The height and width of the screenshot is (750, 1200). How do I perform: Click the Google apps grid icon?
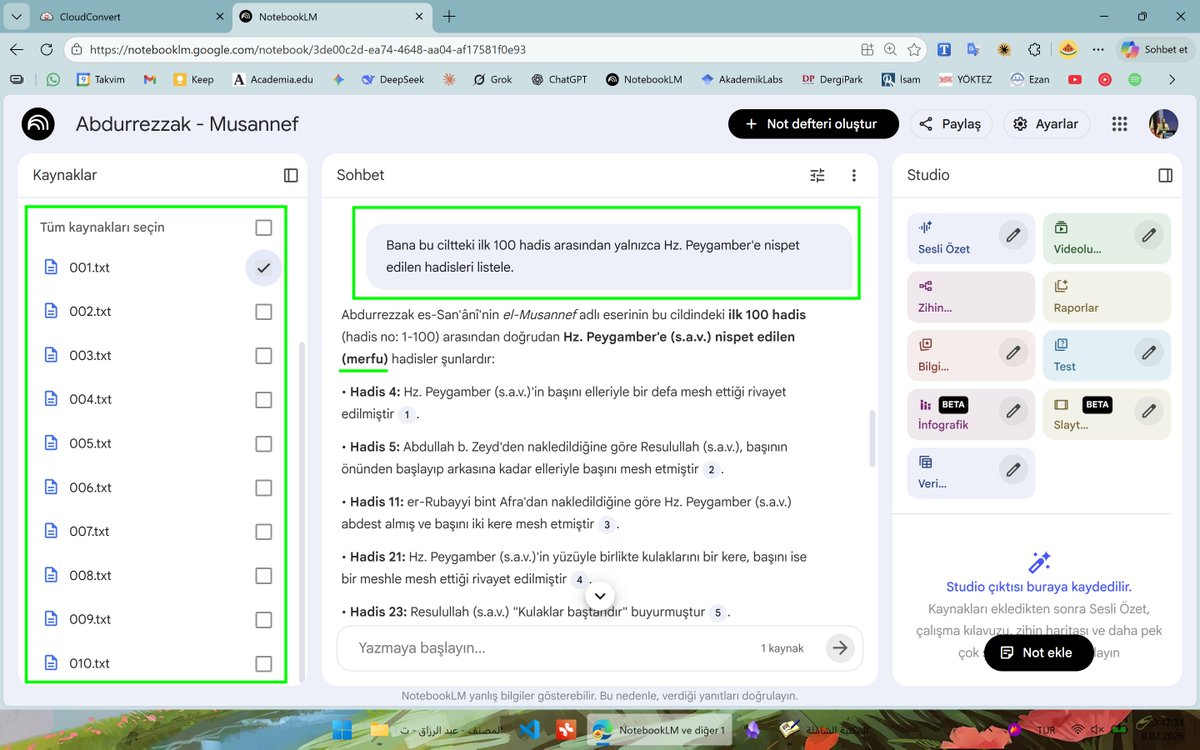(x=1120, y=124)
